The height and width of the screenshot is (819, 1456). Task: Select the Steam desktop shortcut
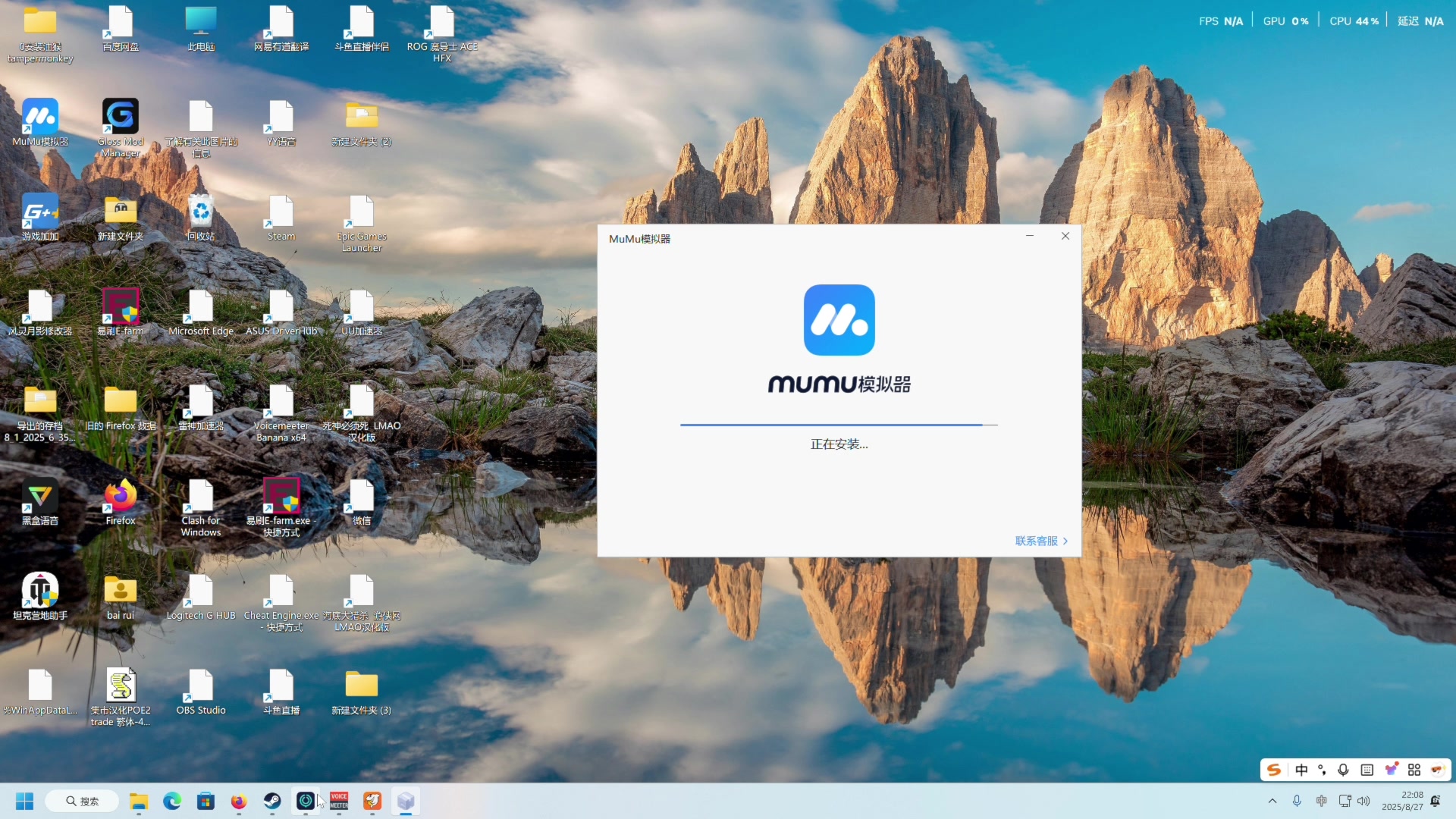281,218
